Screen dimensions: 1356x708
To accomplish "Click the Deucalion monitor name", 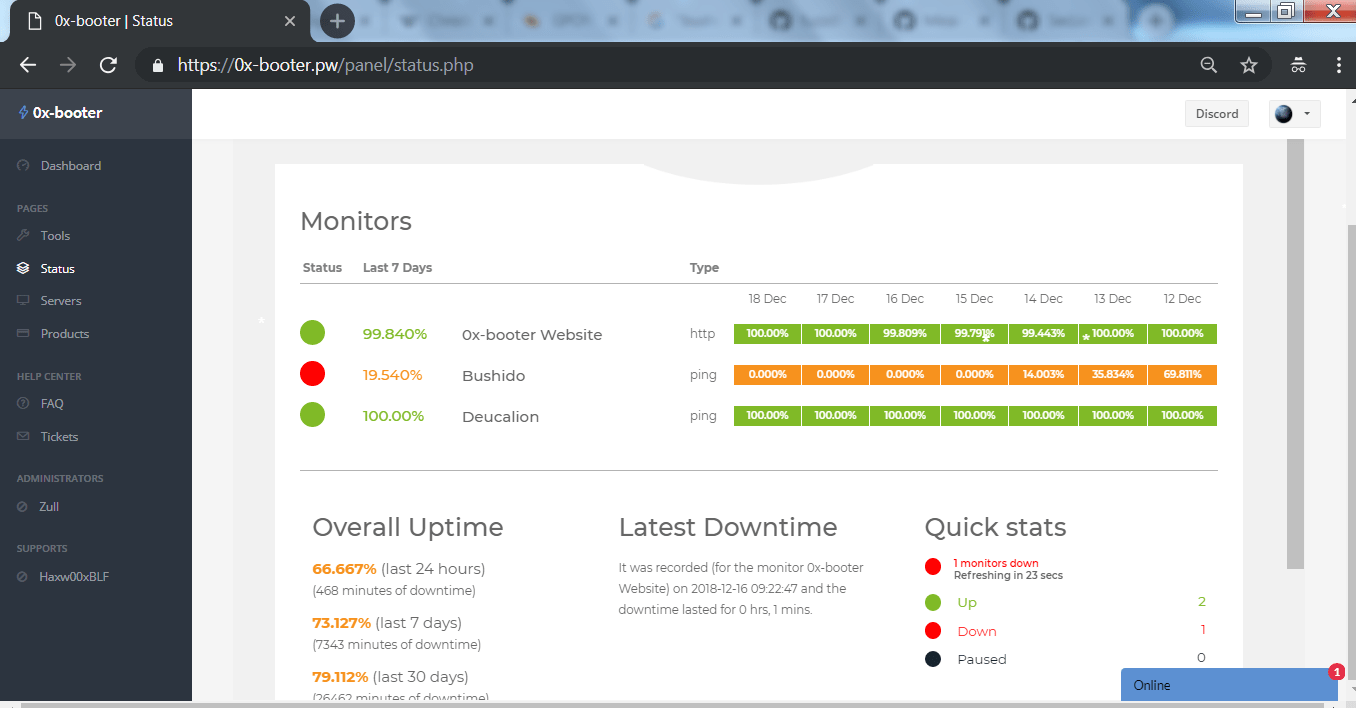I will coord(500,417).
